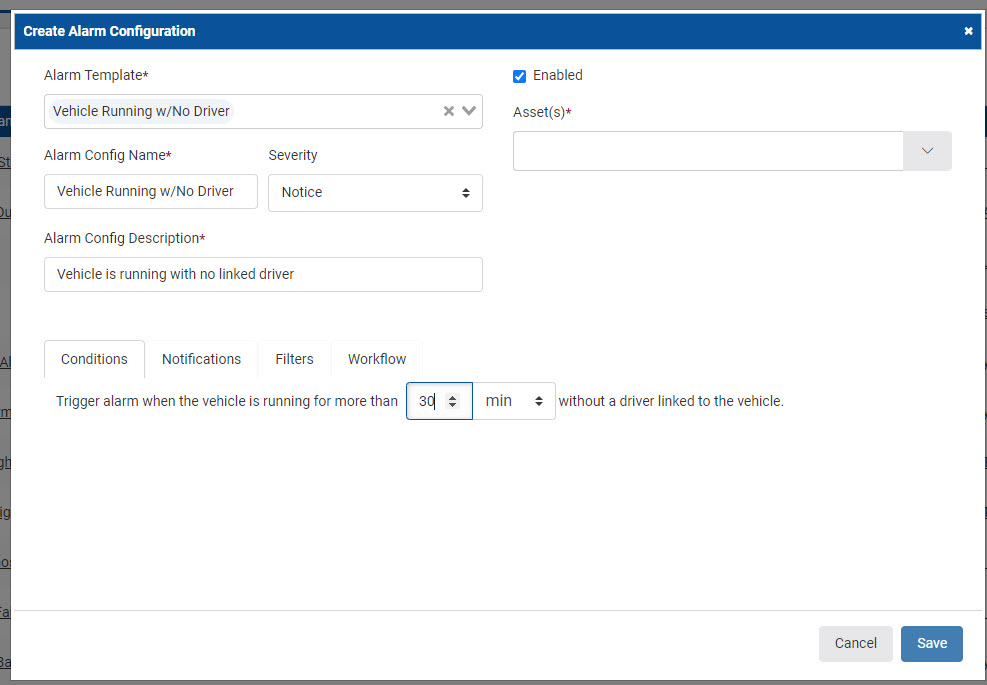
Task: Save the alarm configuration
Action: click(x=932, y=643)
